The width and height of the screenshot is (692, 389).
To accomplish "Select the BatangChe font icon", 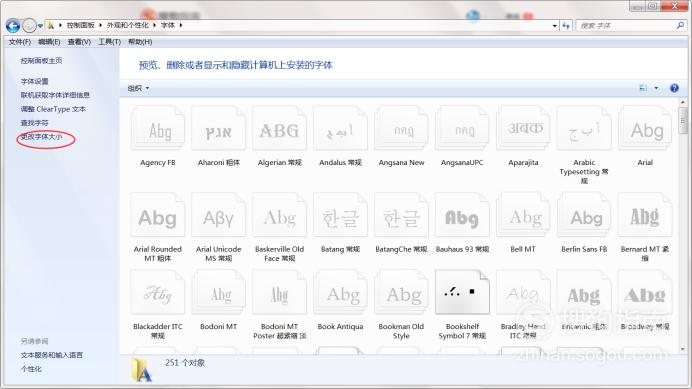I will pos(401,215).
